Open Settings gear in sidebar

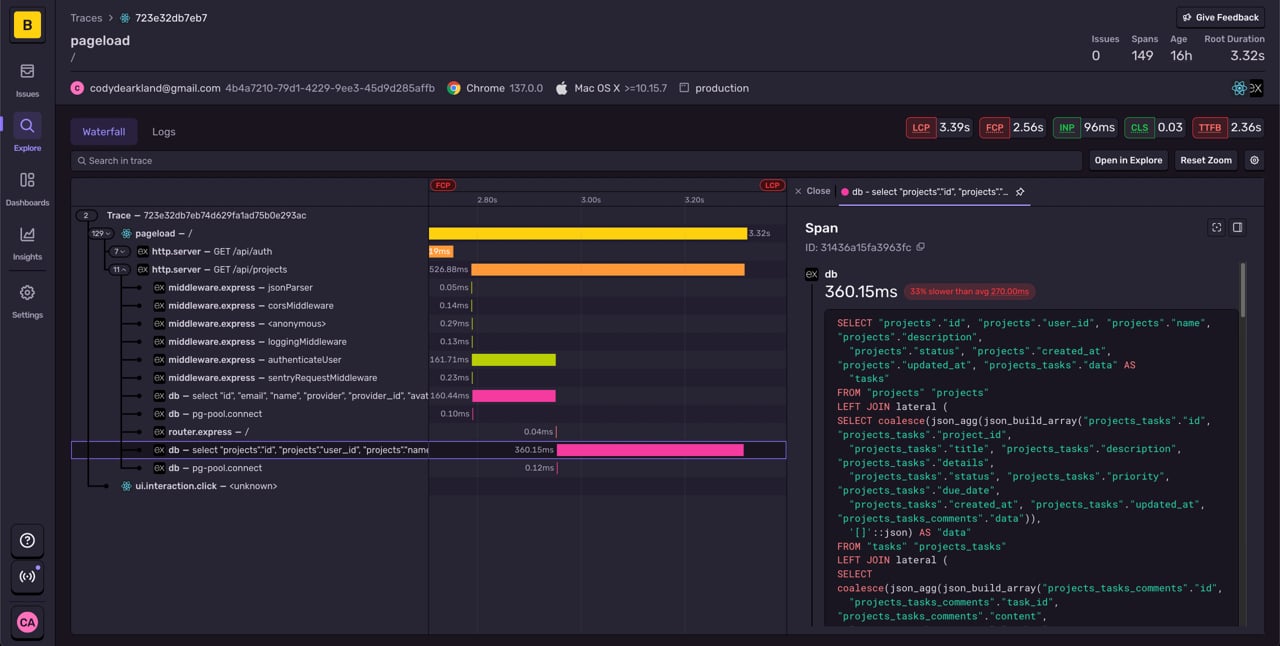coord(27,300)
